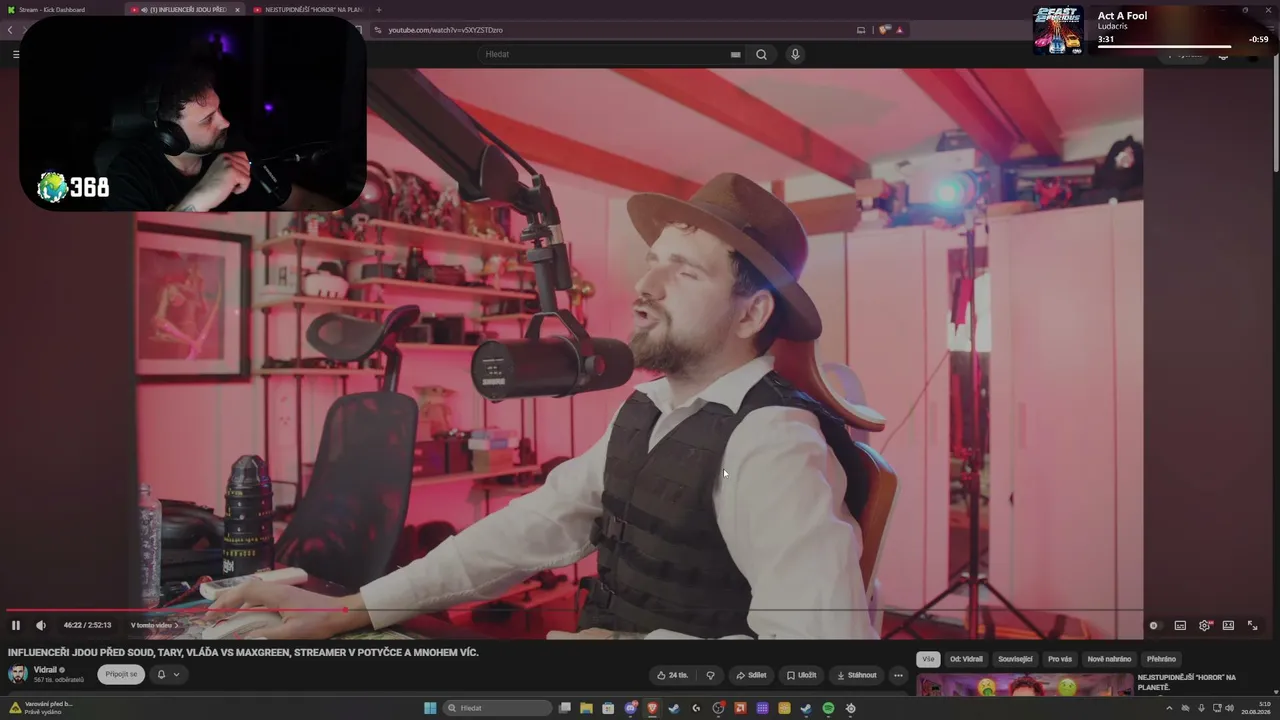Open the player settings gear

click(1204, 625)
